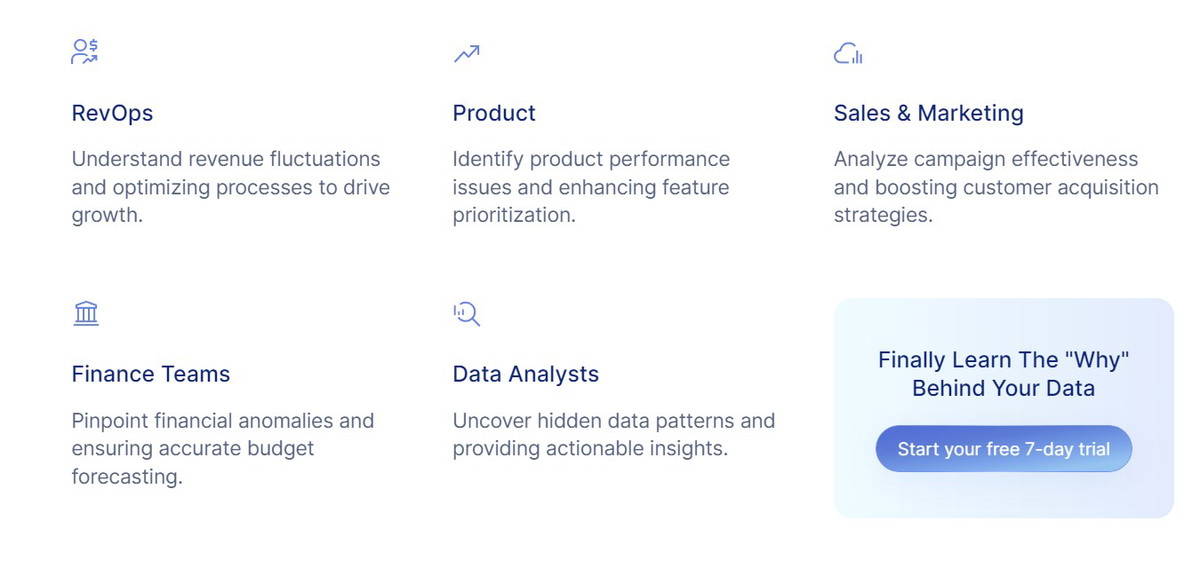The width and height of the screenshot is (1200, 568).
Task: Click the campaign effectiveness description text
Action: point(996,187)
